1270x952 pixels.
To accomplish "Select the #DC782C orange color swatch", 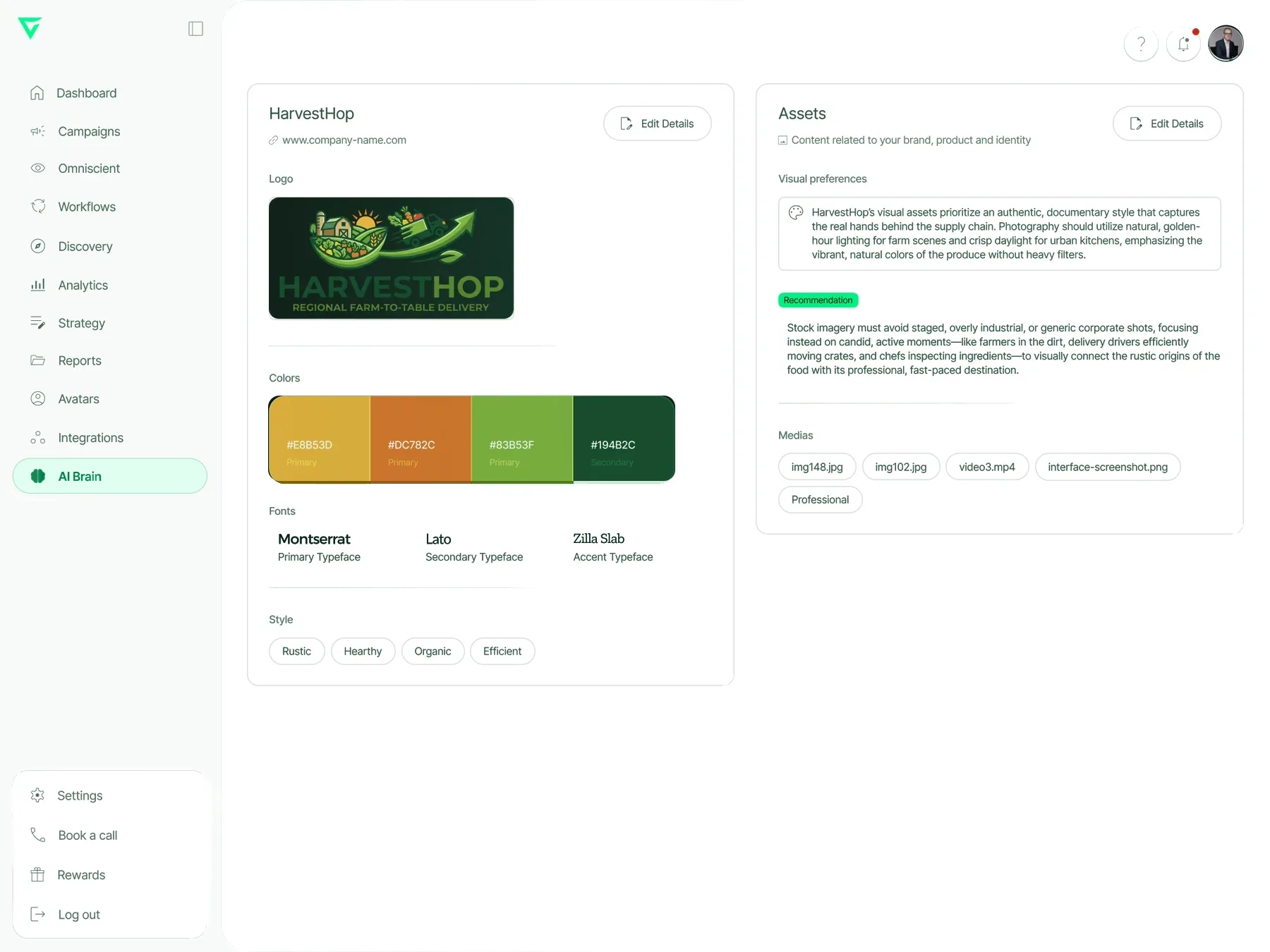I will (421, 439).
